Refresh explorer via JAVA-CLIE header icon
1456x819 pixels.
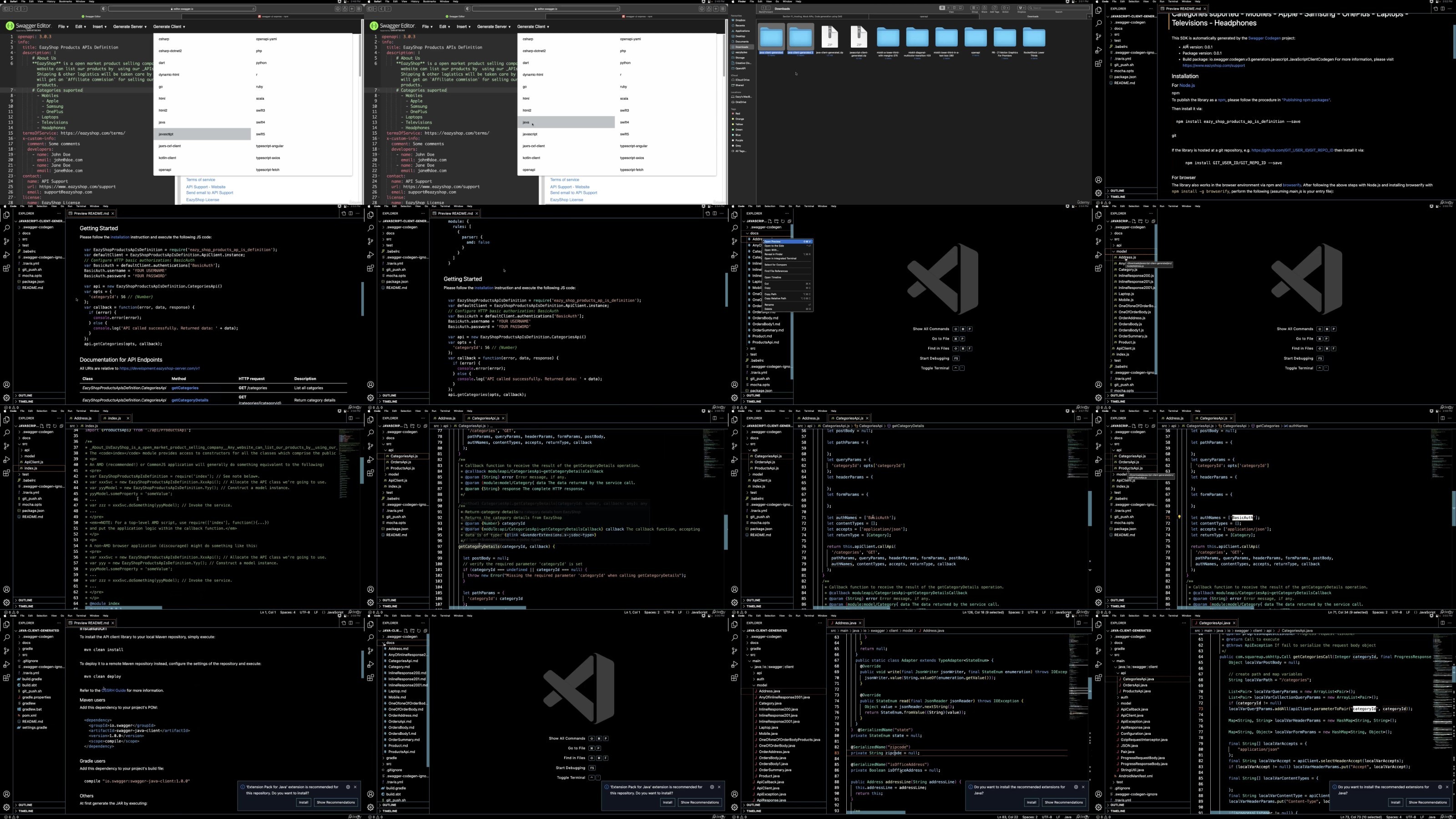click(x=419, y=631)
